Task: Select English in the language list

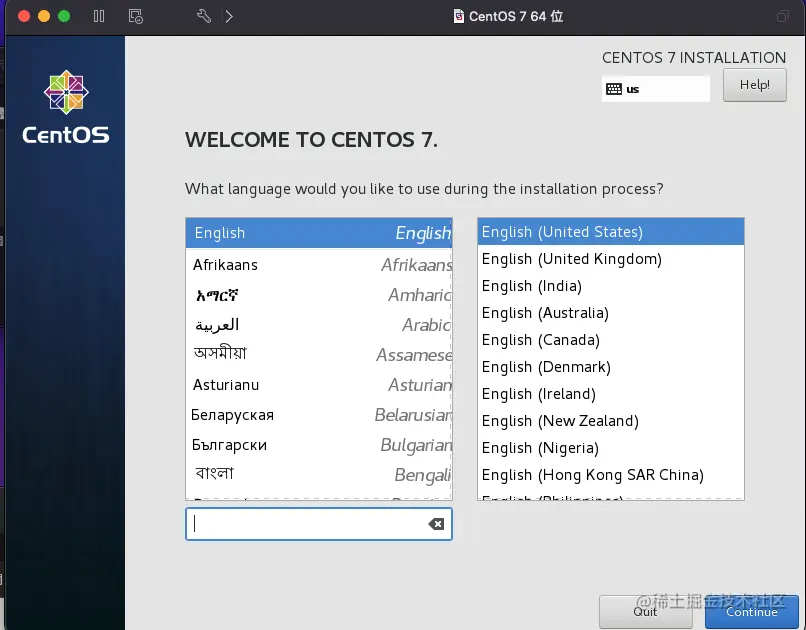Action: [x=319, y=233]
